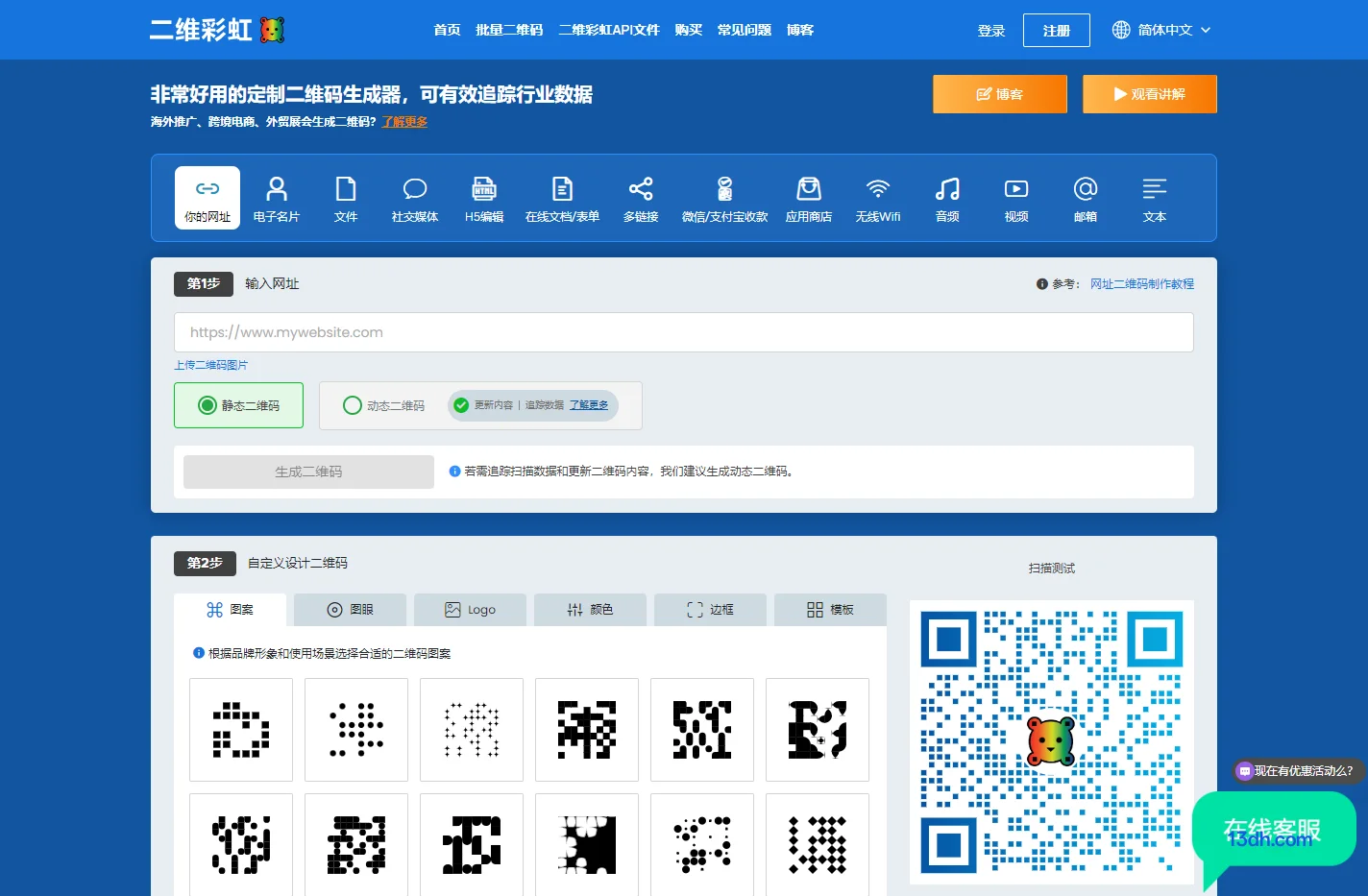Select the 多链接 multi-link share icon
This screenshot has width=1368, height=896.
click(x=641, y=189)
